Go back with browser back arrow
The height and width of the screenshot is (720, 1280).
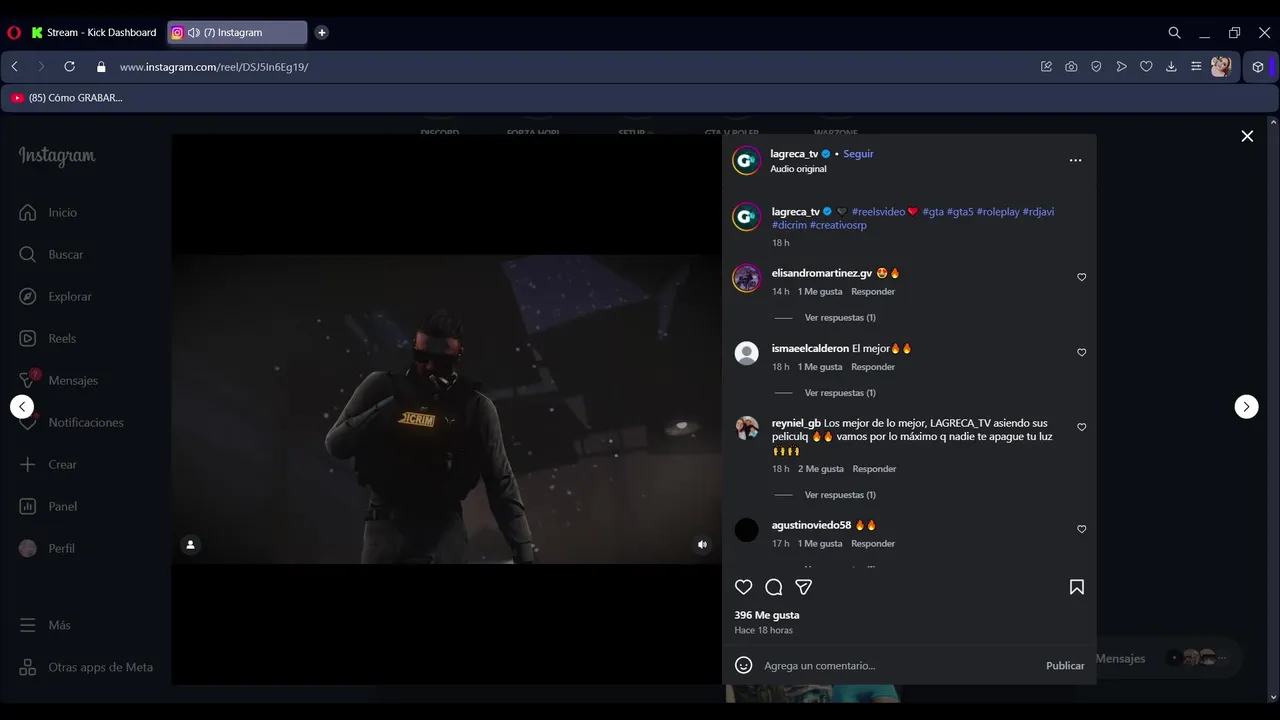click(x=14, y=67)
